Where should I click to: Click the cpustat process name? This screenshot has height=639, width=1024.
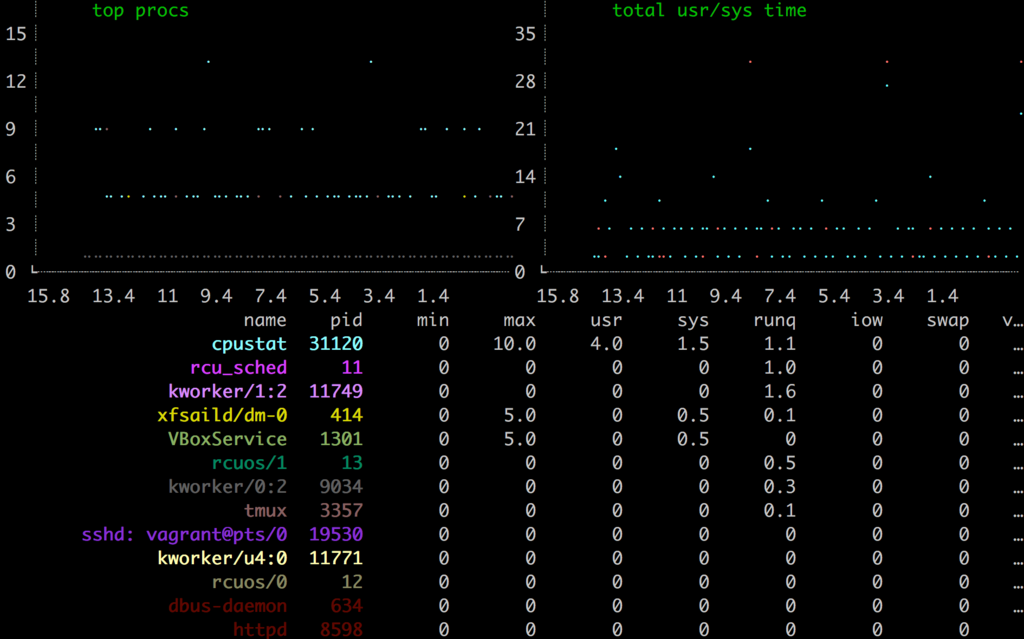point(249,344)
